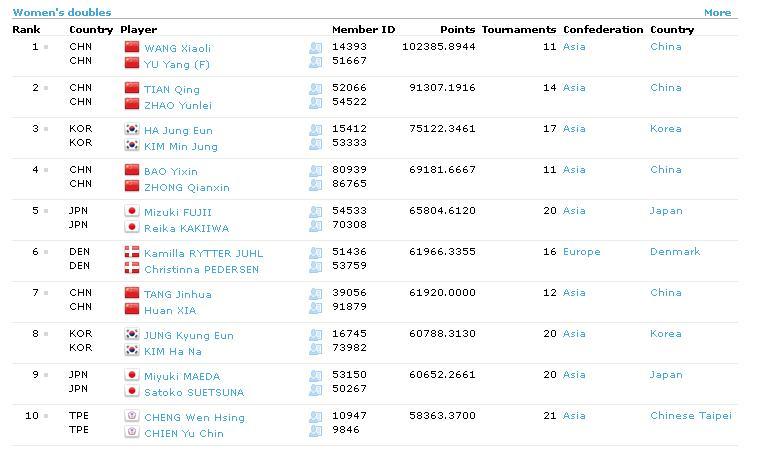Open profile icon next to WANG Xiaoli
763x470 pixels.
[315, 48]
